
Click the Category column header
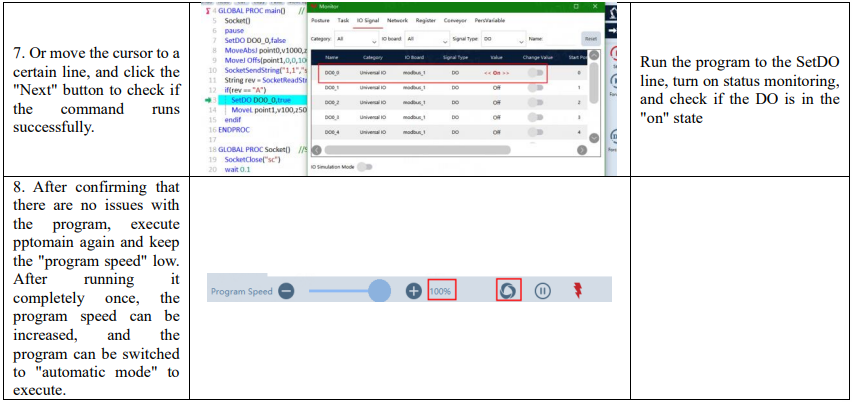tap(372, 56)
